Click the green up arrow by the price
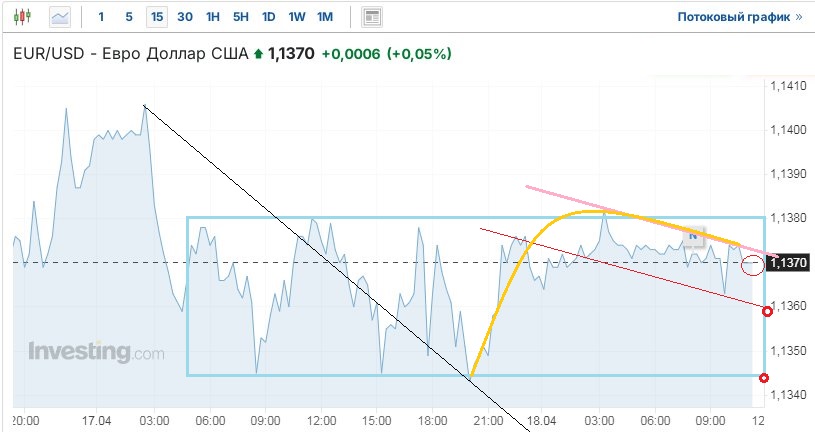Image resolution: width=815 pixels, height=432 pixels. [259, 54]
